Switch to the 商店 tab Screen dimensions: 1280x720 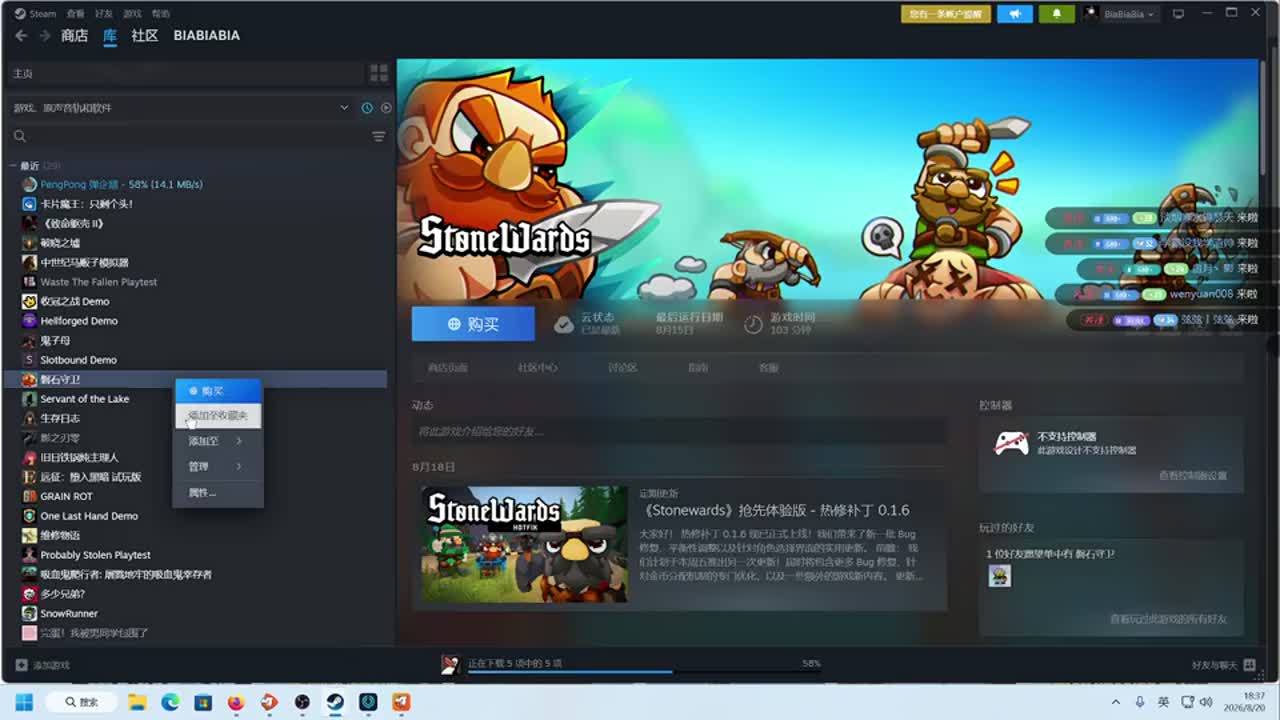74,36
